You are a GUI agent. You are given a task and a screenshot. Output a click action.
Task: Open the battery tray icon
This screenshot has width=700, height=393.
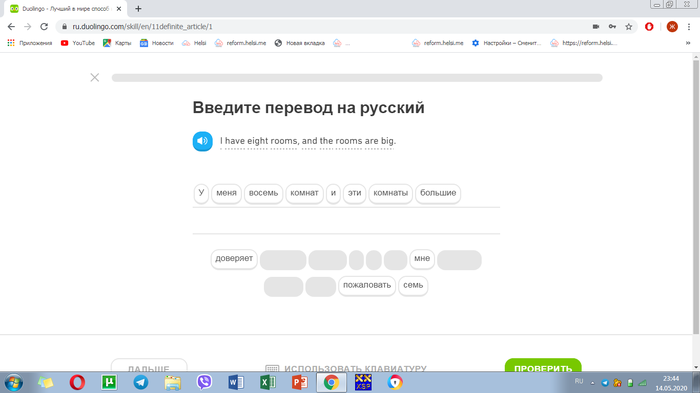pyautogui.click(x=630, y=383)
